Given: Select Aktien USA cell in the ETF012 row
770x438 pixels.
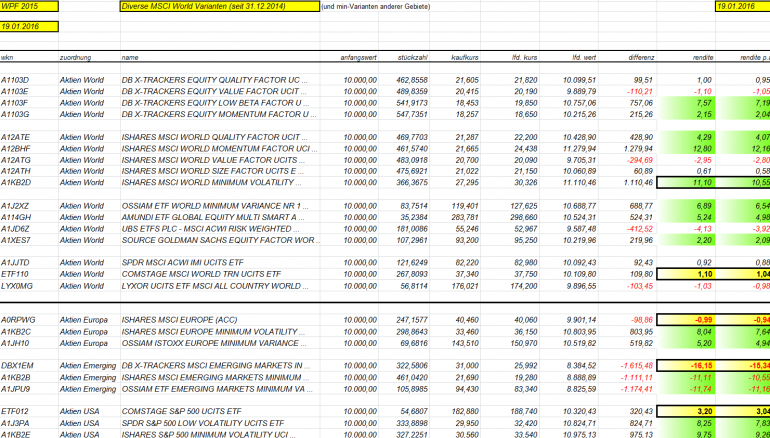Looking at the screenshot, I should pyautogui.click(x=89, y=411).
